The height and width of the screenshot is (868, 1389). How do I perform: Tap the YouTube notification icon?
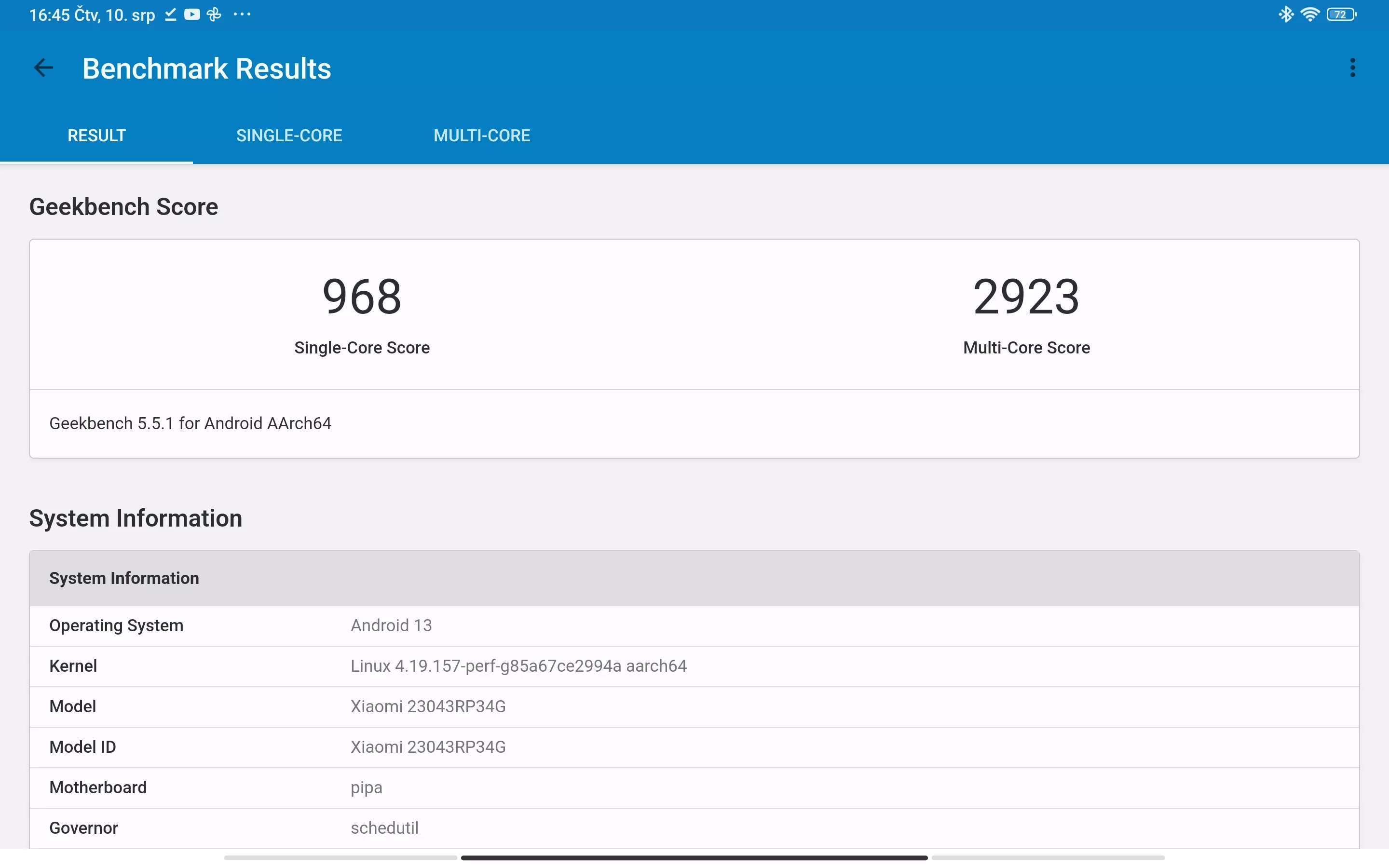[x=191, y=14]
